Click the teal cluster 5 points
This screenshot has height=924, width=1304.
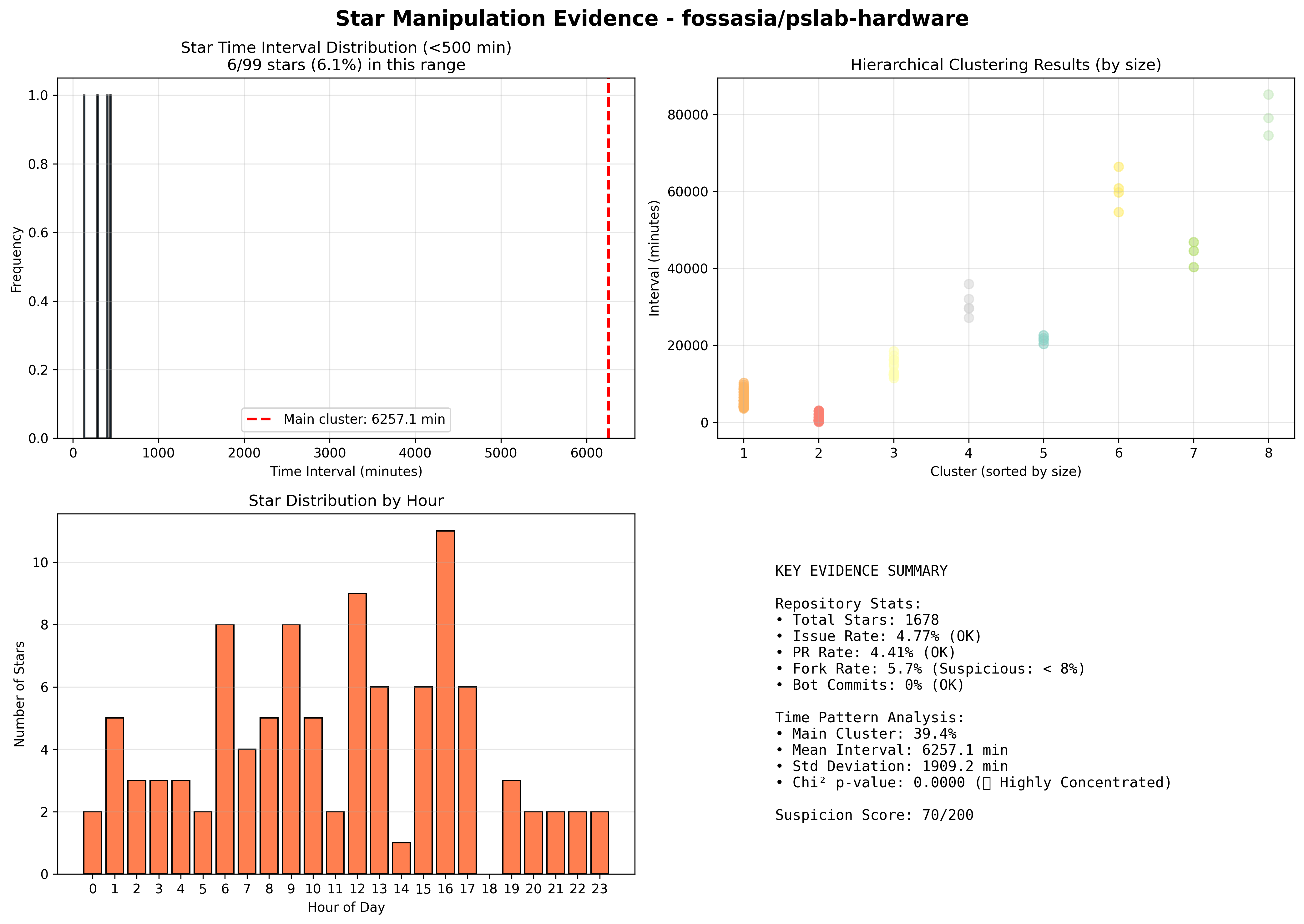click(1044, 340)
